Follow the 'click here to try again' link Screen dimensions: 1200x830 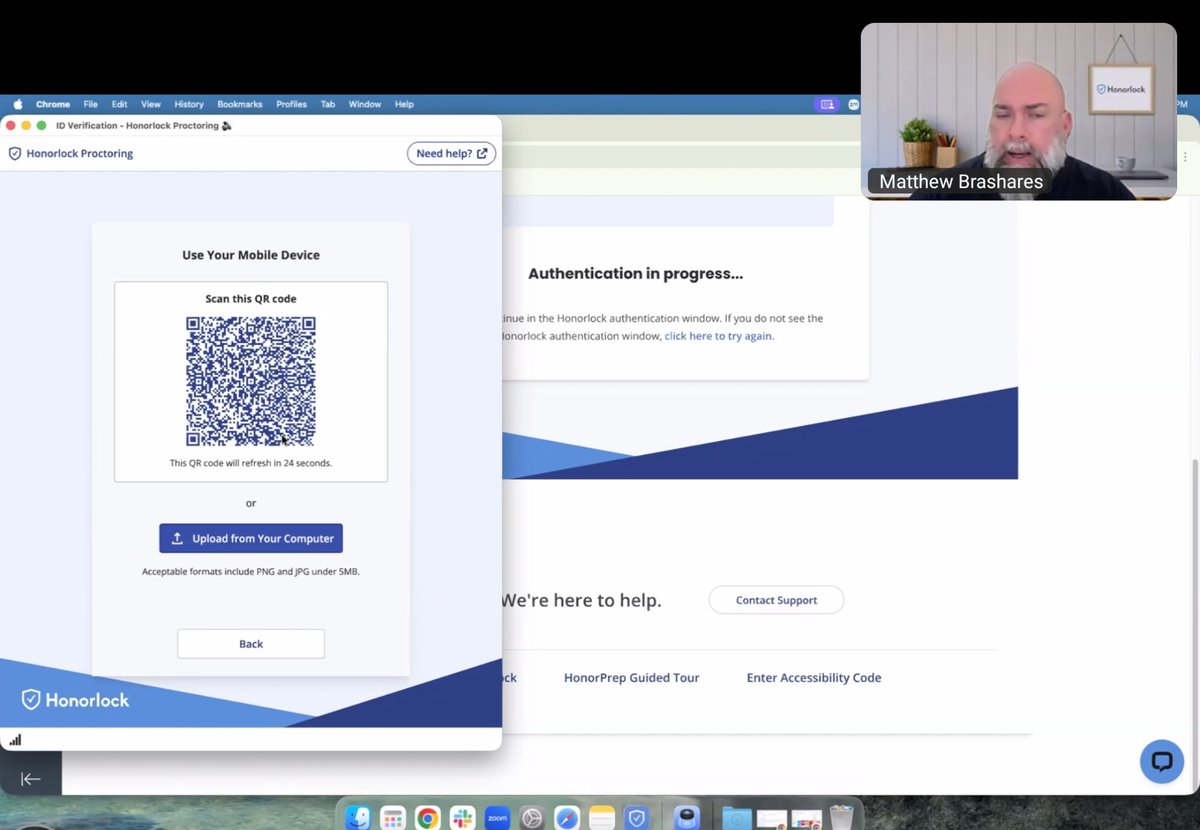[719, 336]
